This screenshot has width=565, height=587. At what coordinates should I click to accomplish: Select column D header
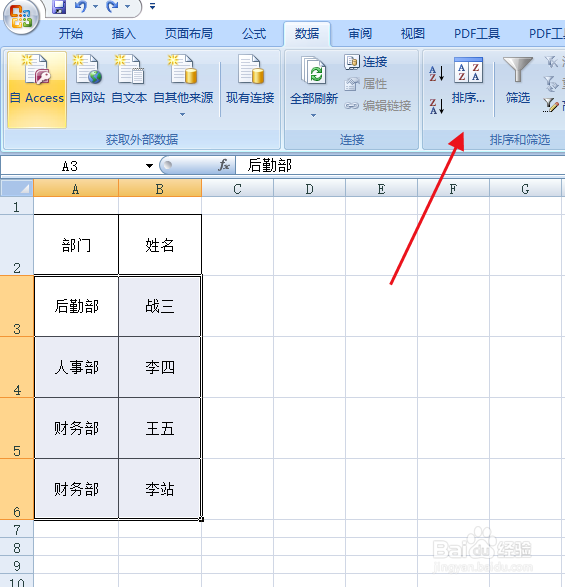point(309,189)
